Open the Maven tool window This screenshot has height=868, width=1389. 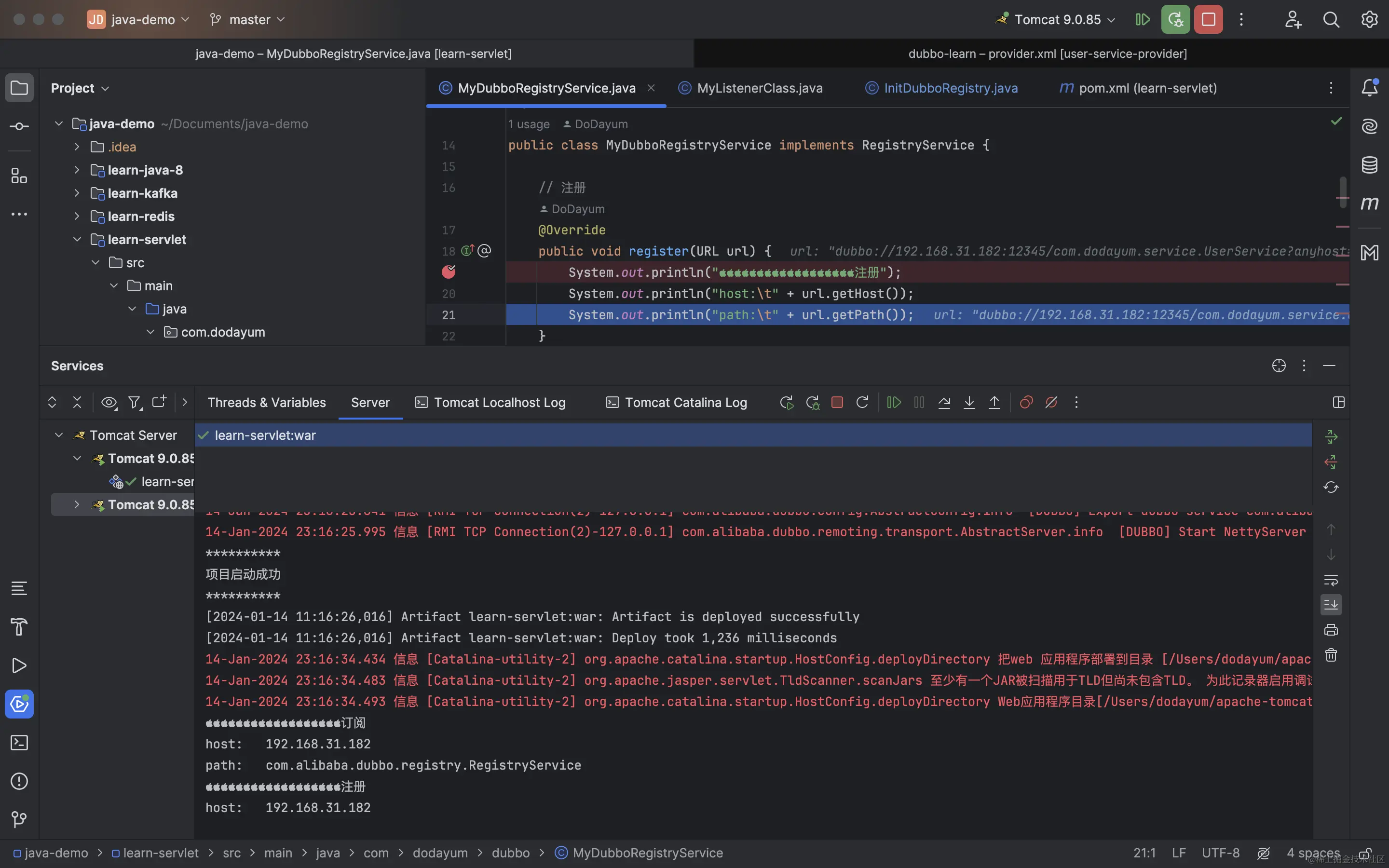coord(1370,203)
